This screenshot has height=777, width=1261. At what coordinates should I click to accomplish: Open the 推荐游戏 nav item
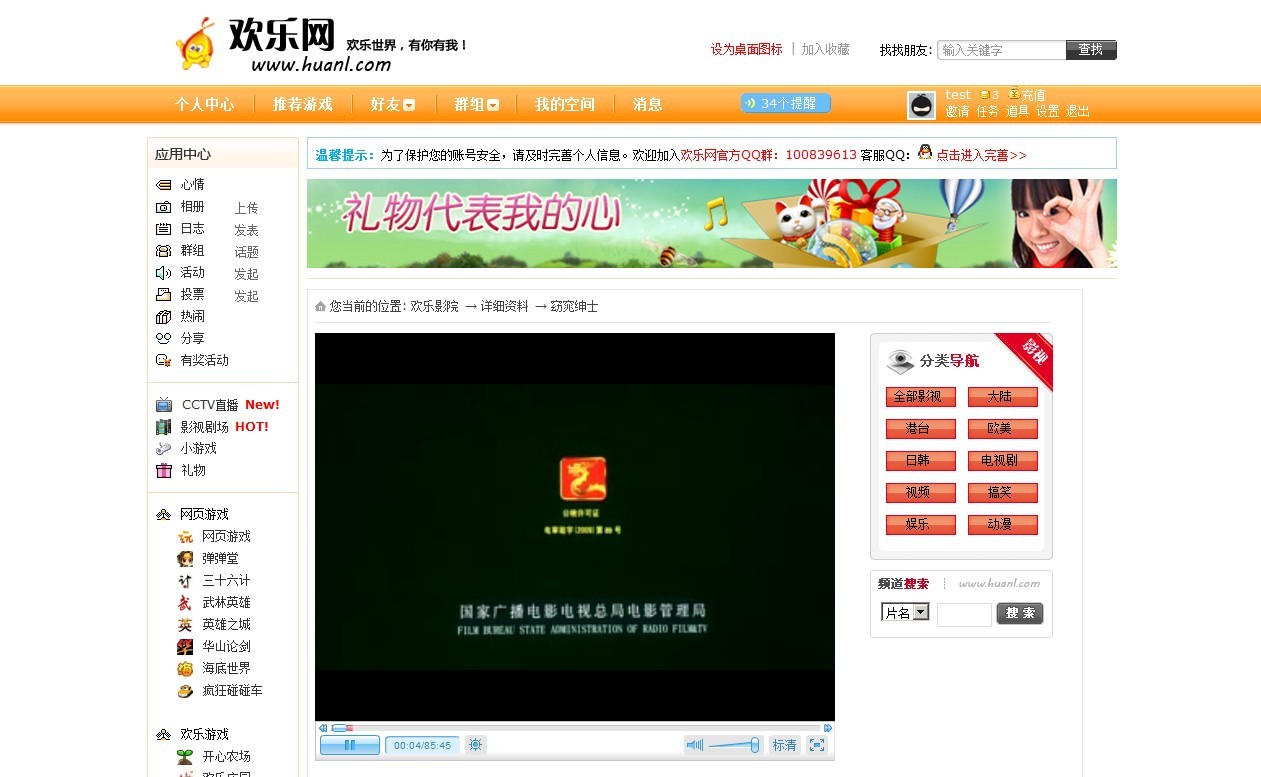pos(303,104)
